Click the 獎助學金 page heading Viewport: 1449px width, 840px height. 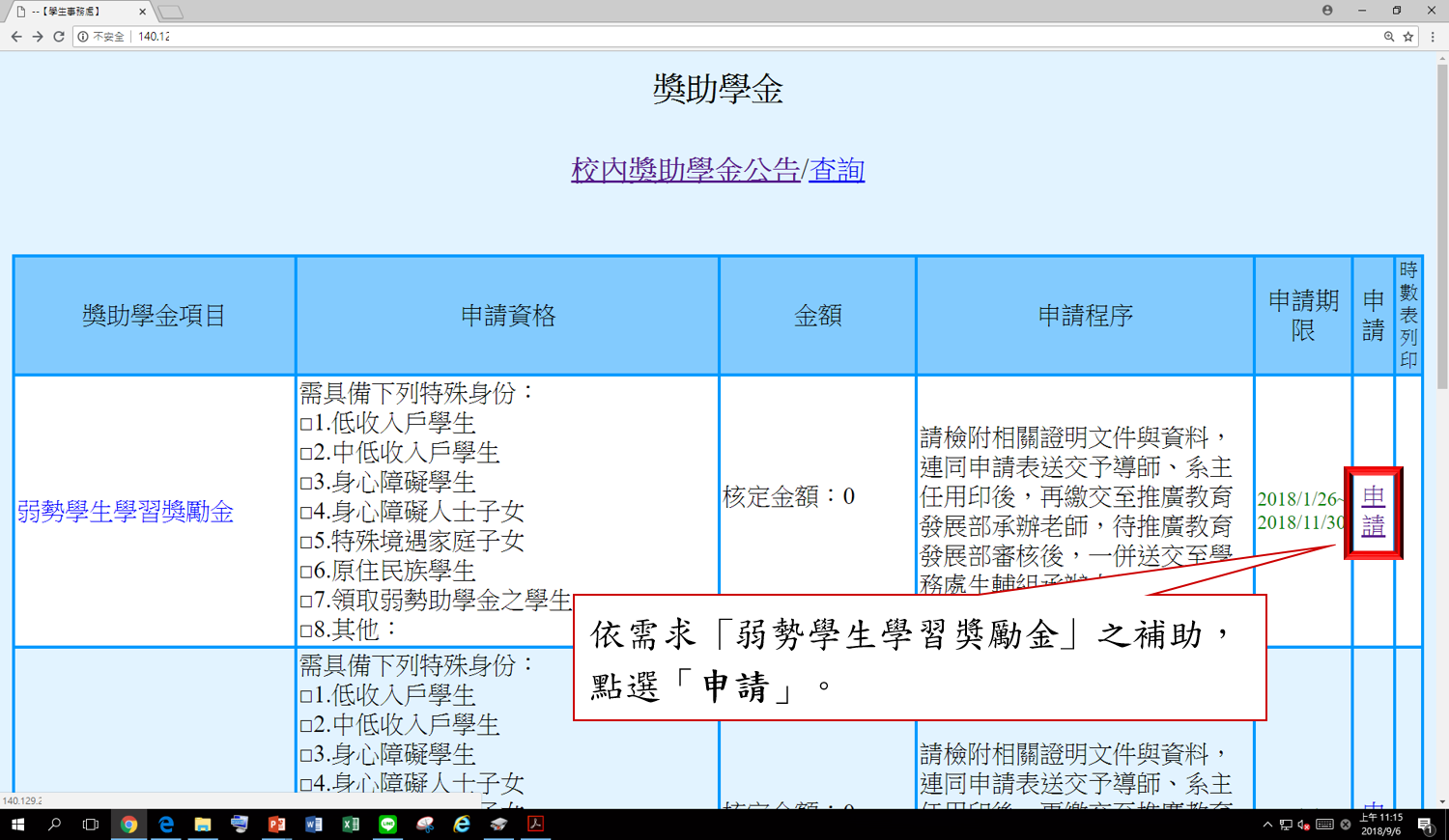click(718, 90)
